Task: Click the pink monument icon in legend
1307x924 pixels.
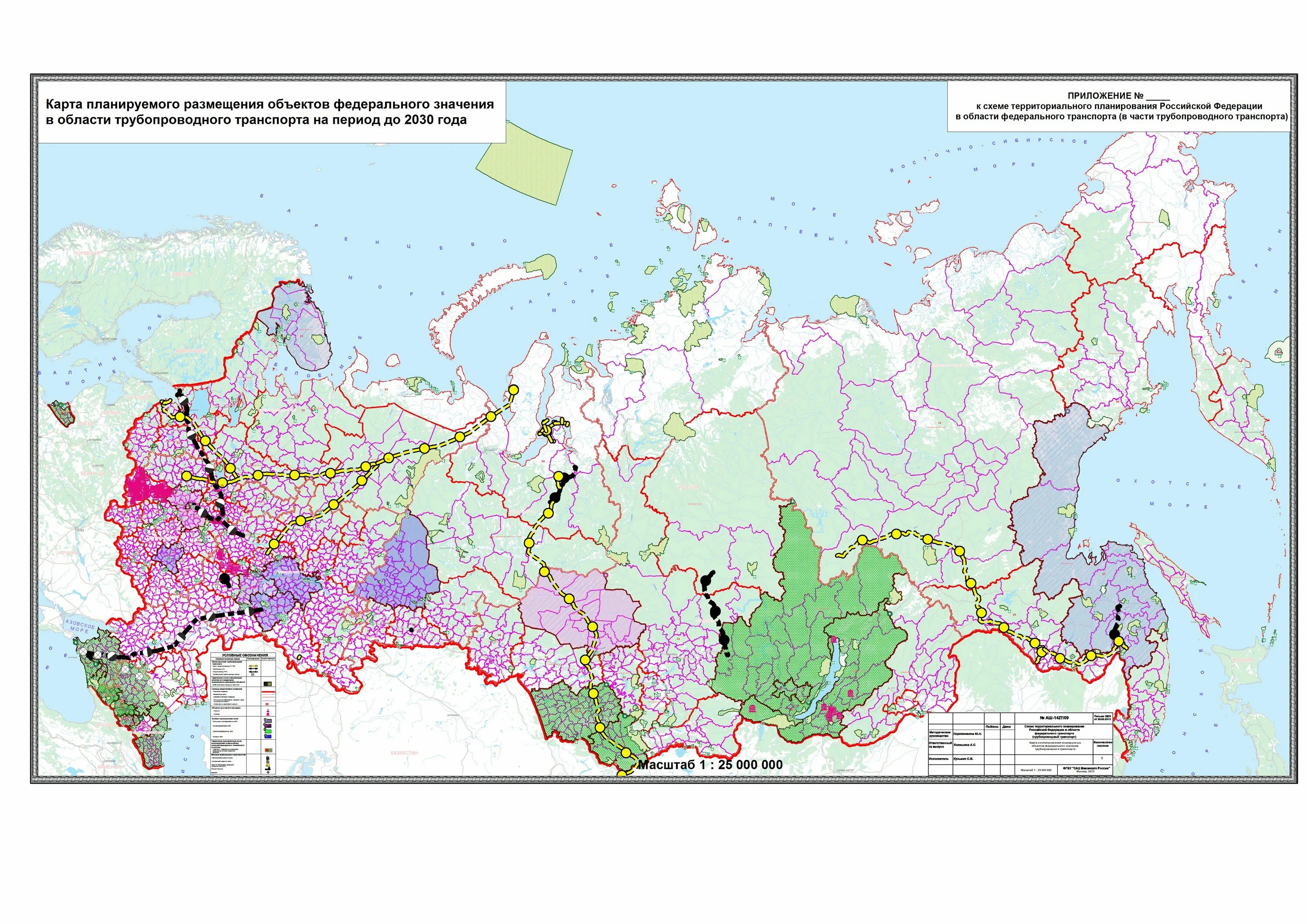Action: (x=268, y=711)
